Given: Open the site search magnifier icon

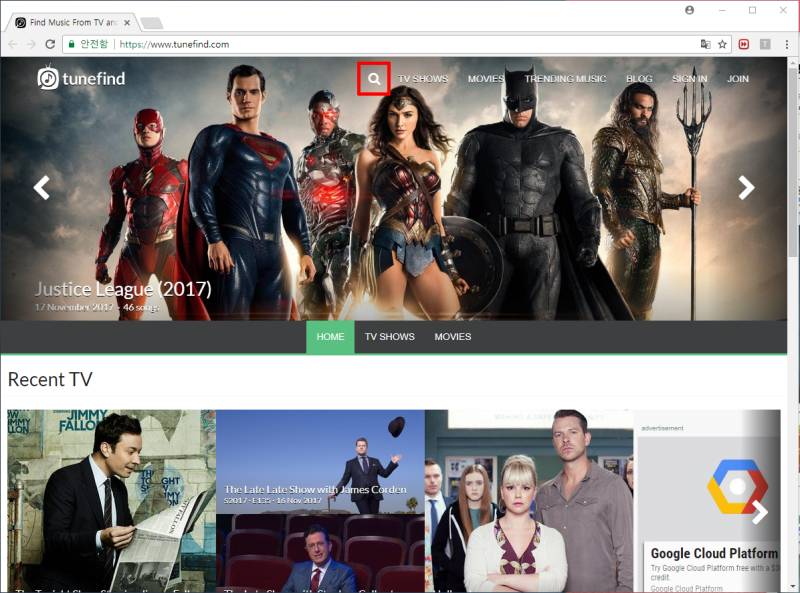Looking at the screenshot, I should click(x=374, y=79).
